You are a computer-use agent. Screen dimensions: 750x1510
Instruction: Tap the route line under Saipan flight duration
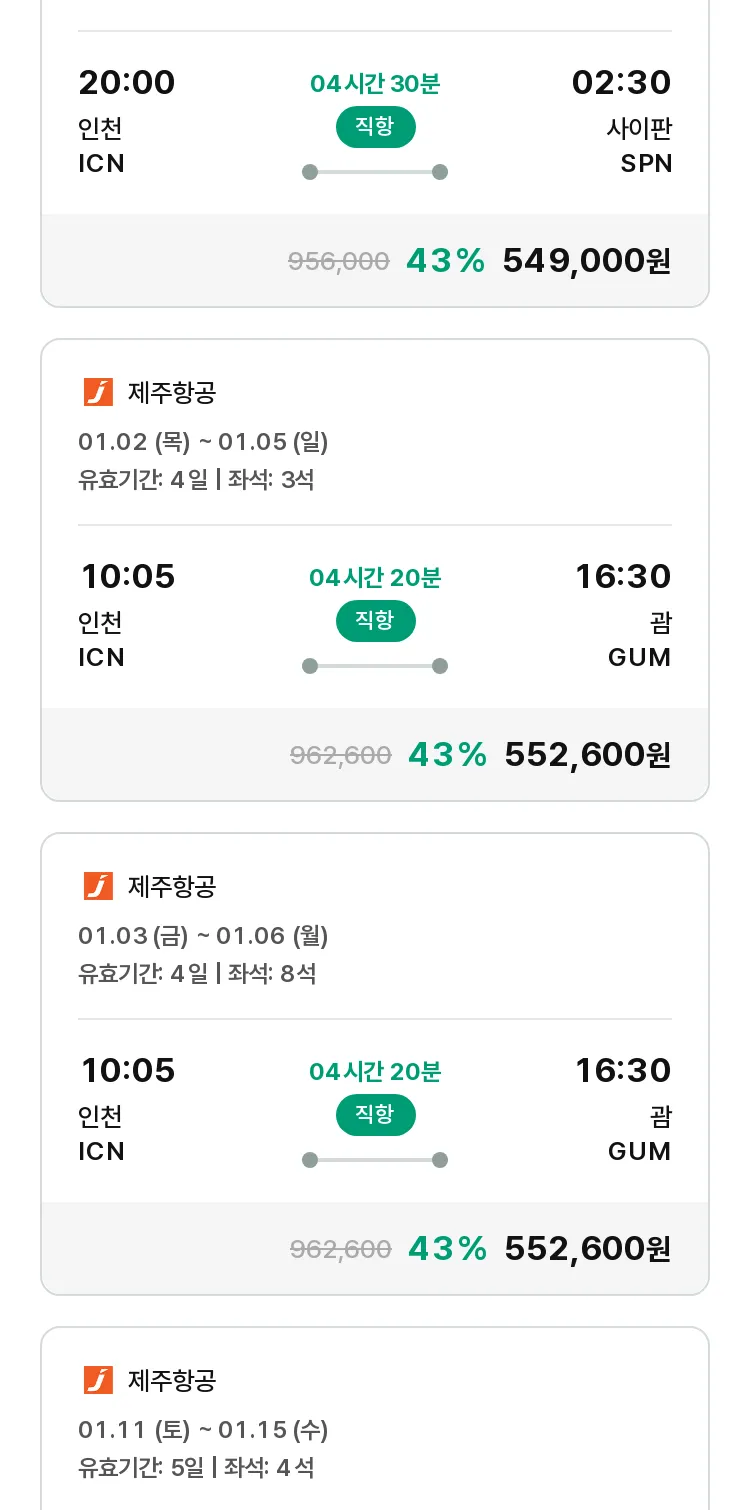[375, 172]
